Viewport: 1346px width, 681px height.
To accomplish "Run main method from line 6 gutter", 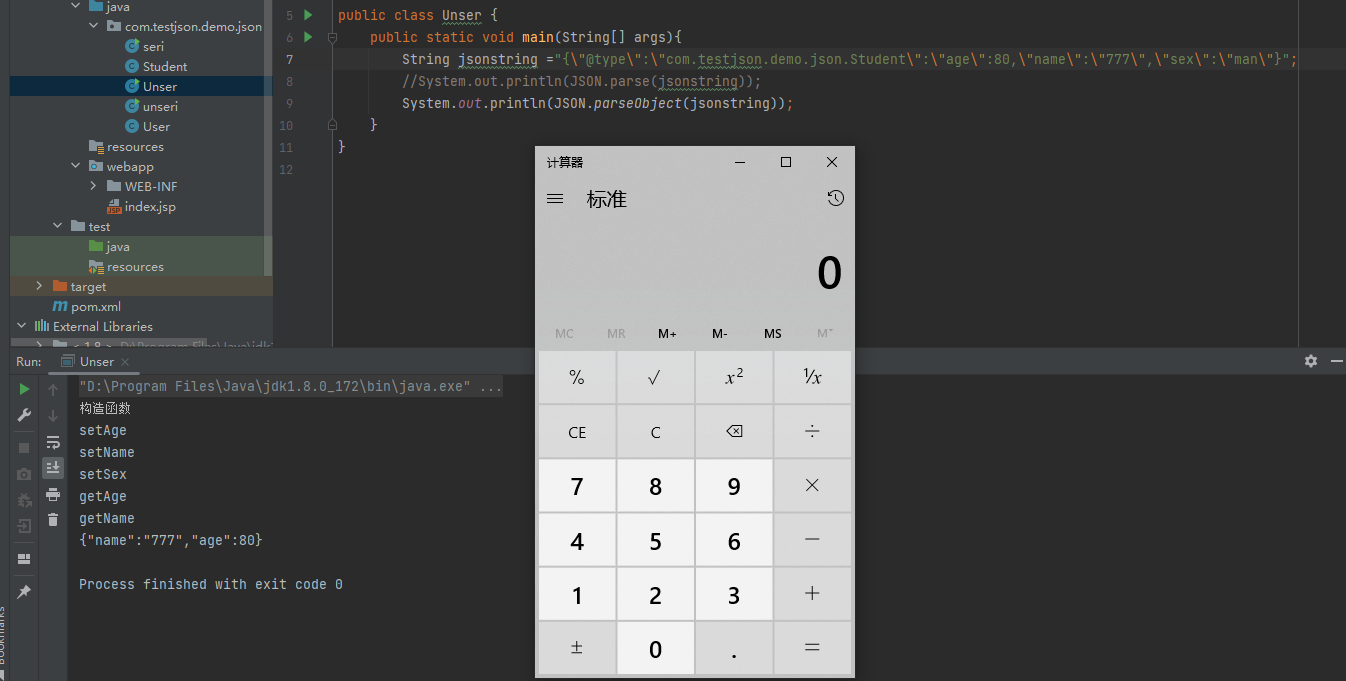I will pyautogui.click(x=308, y=37).
